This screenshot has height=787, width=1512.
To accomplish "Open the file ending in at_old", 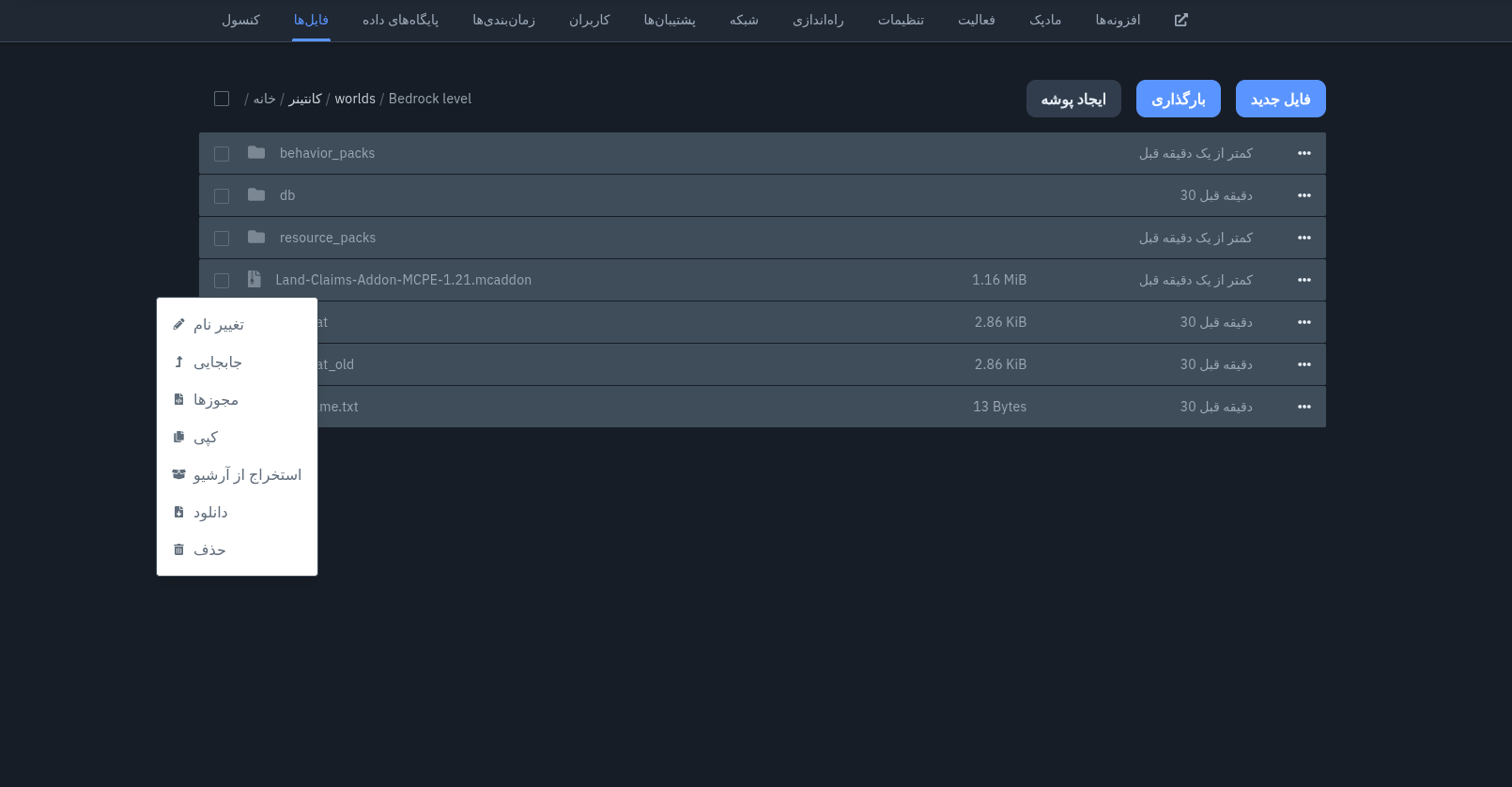I will click(x=336, y=364).
